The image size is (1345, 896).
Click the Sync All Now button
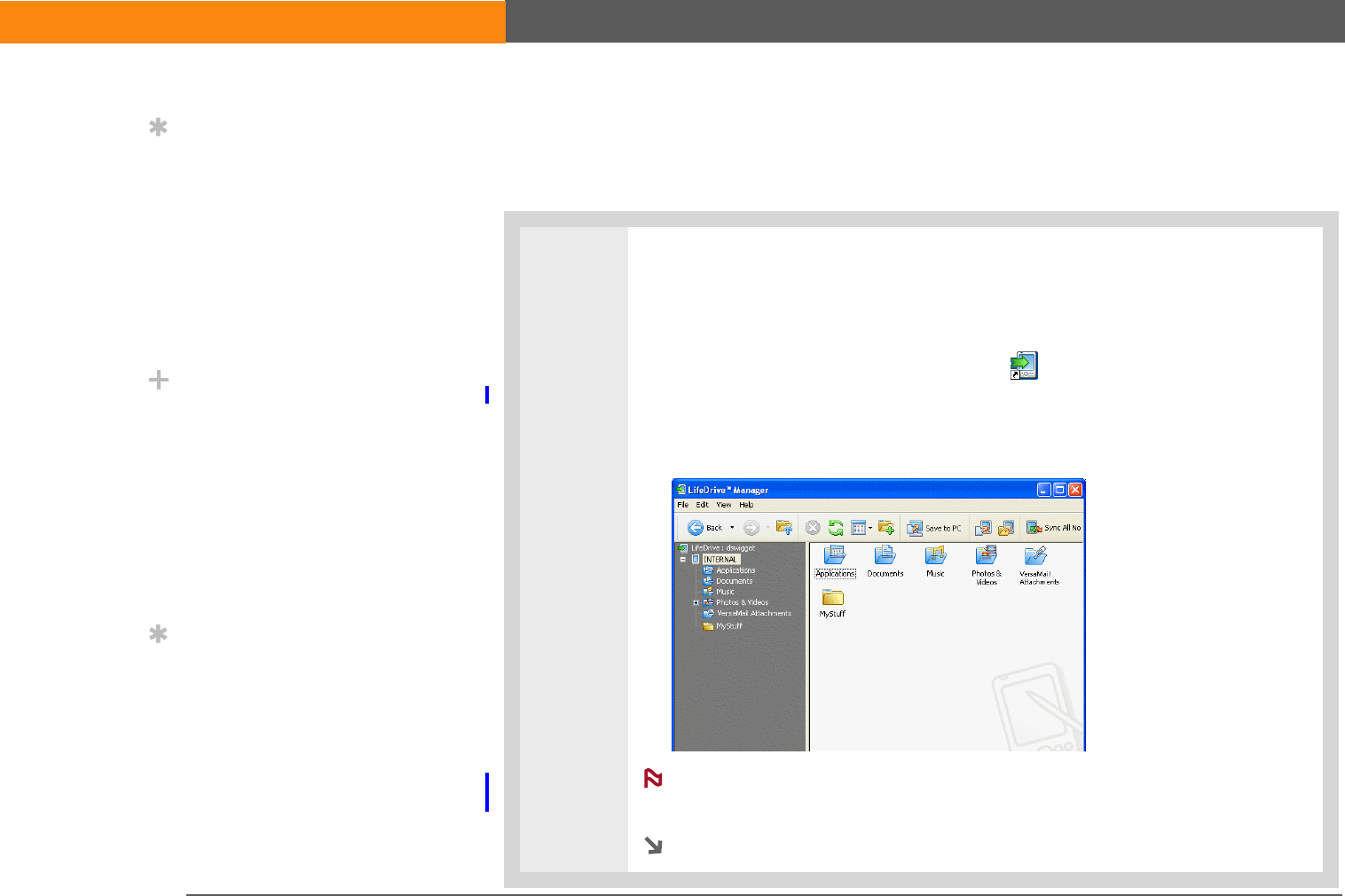1053,528
